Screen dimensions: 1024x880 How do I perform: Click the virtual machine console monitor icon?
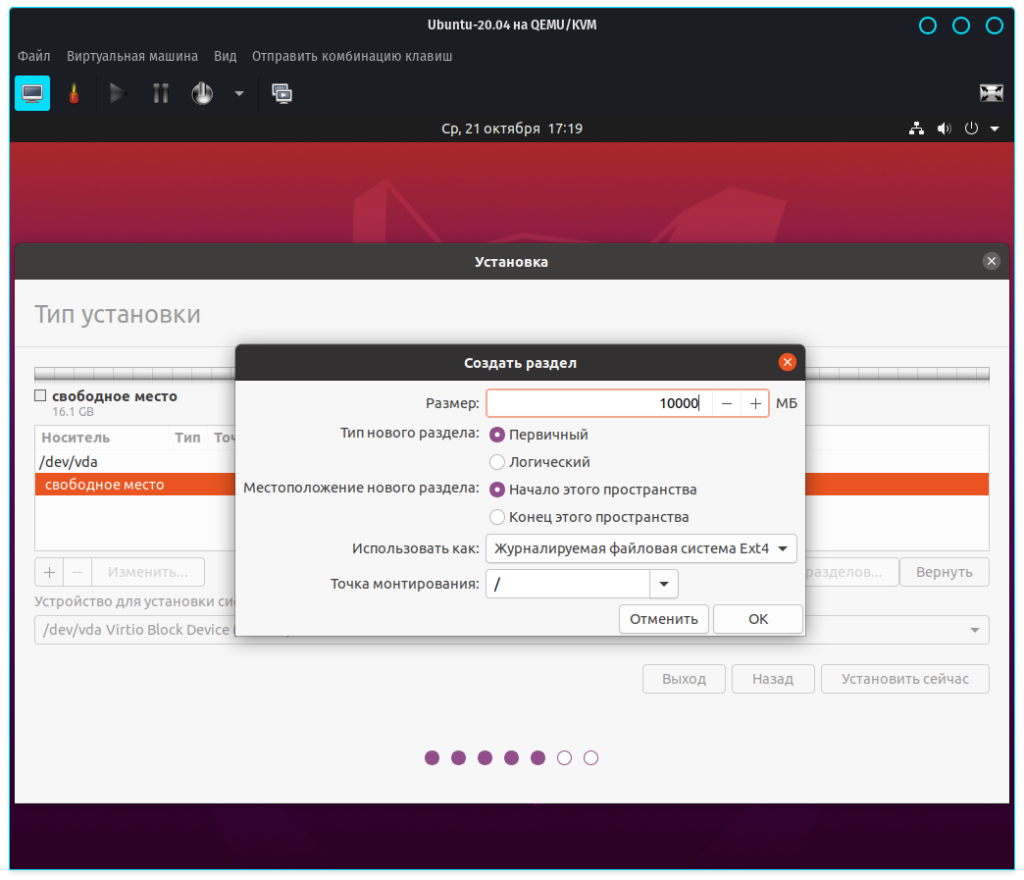tap(32, 93)
